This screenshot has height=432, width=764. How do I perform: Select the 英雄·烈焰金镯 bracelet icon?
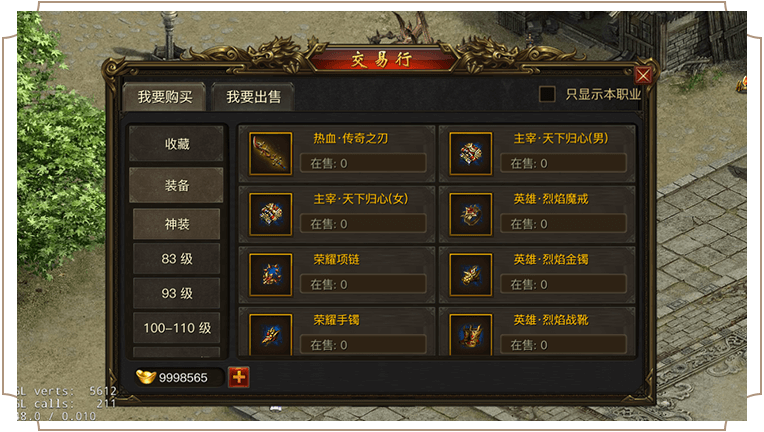click(471, 275)
